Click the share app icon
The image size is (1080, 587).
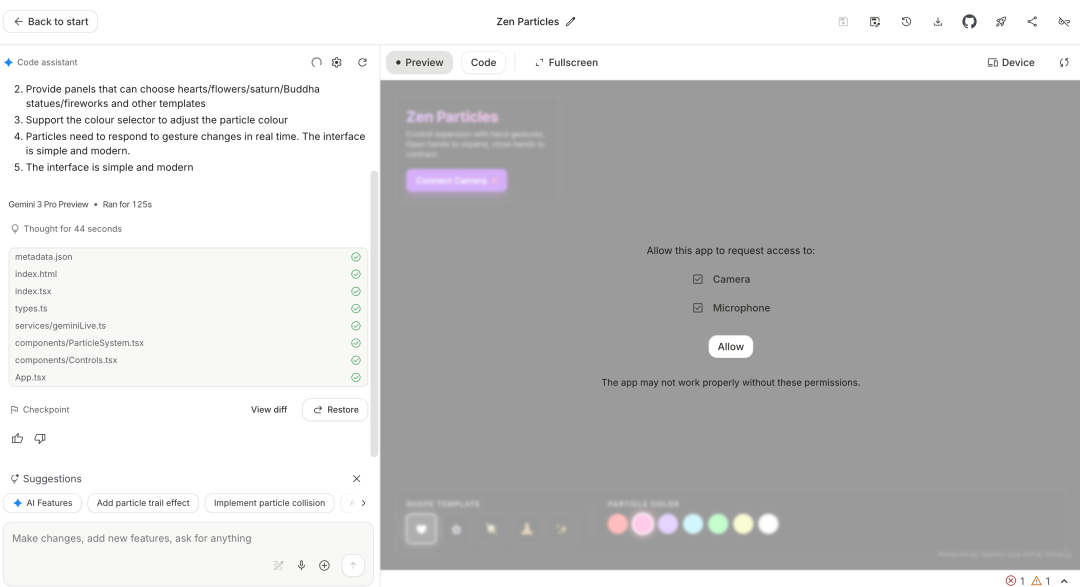(x=1032, y=21)
